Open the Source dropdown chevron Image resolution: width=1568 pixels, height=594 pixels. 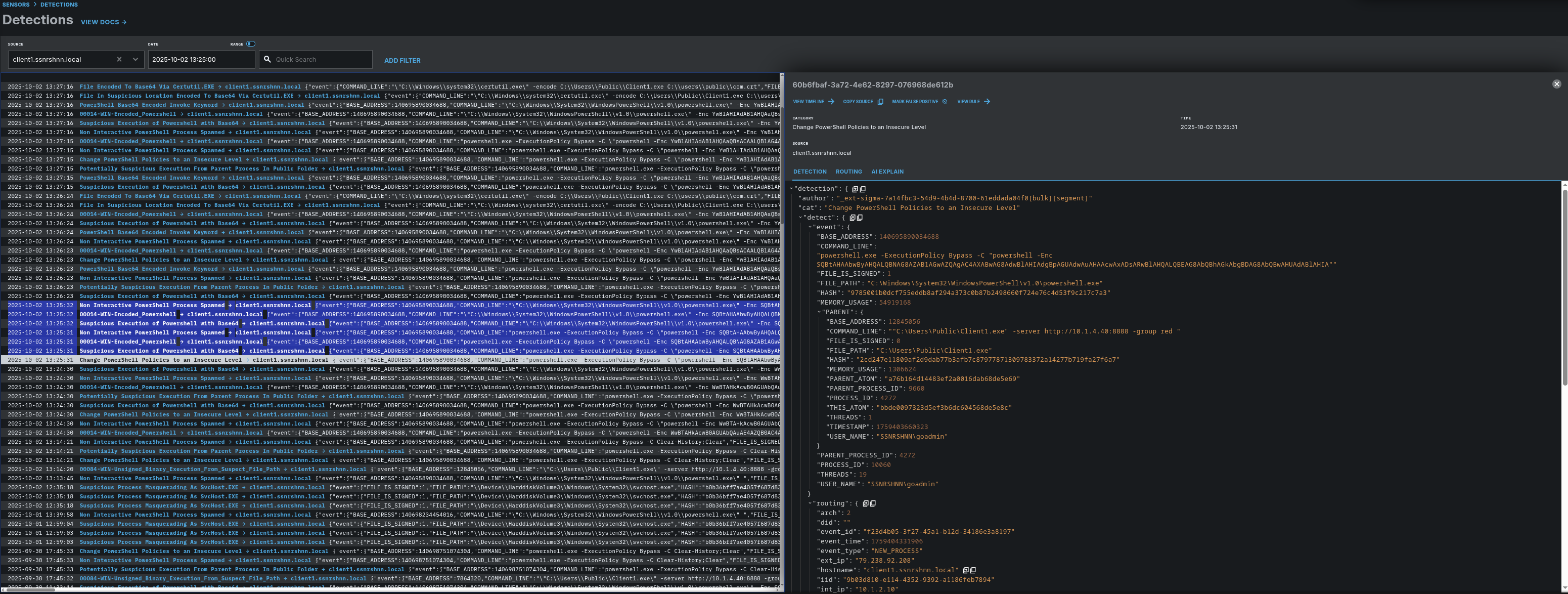(135, 60)
